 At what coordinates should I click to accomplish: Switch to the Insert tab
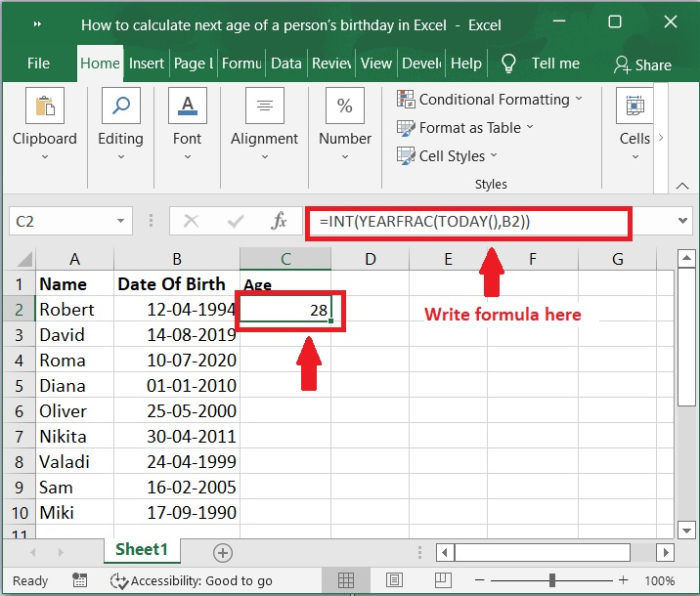coord(146,63)
